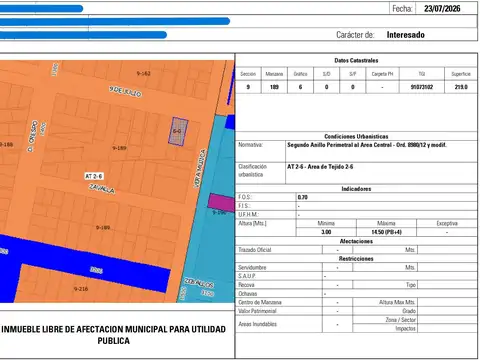Select the F.O.S. value 0.70
This screenshot has width=480, height=360.
click(x=302, y=197)
